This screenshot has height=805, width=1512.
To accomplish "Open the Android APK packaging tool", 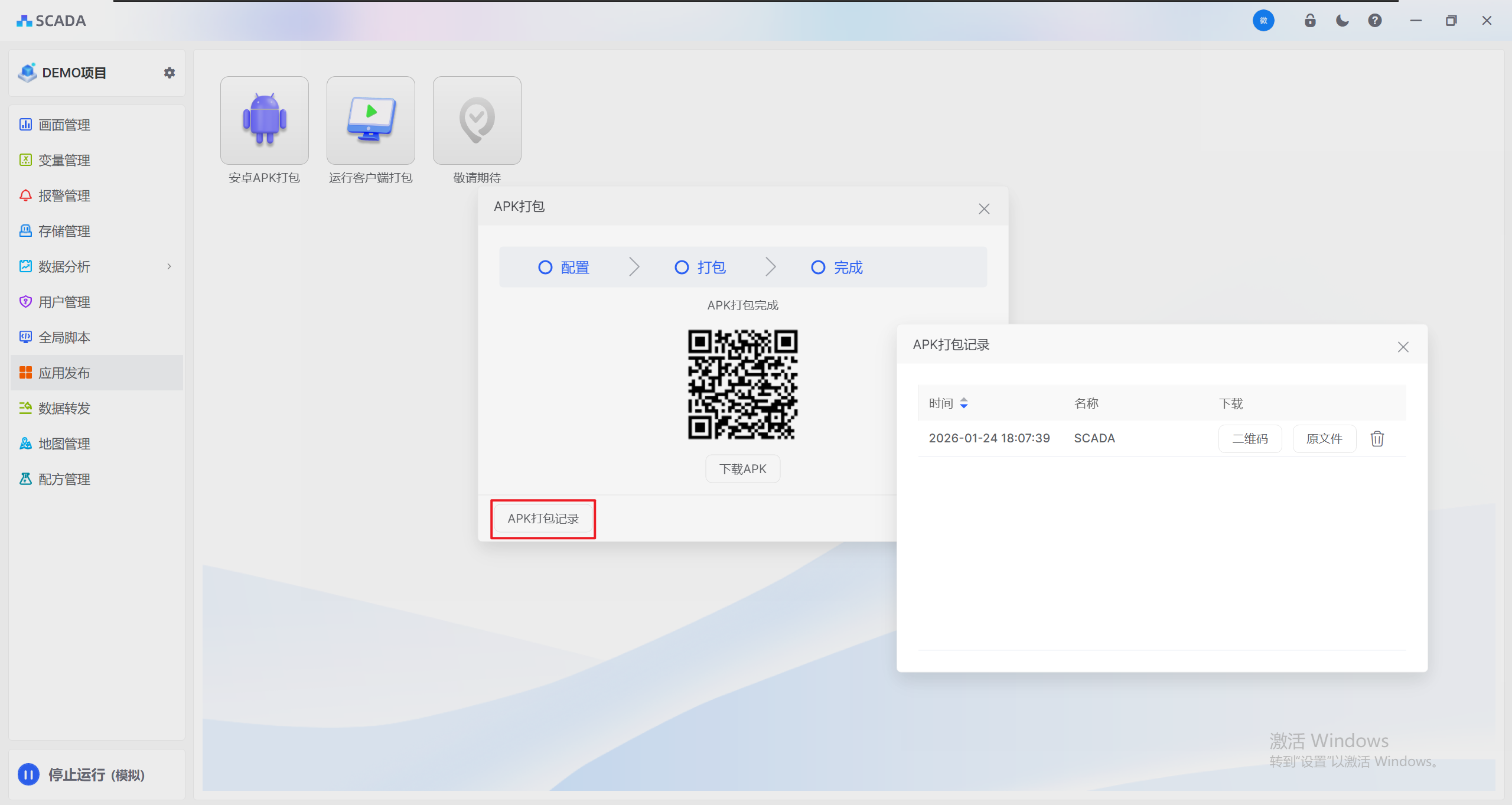I will 264,120.
